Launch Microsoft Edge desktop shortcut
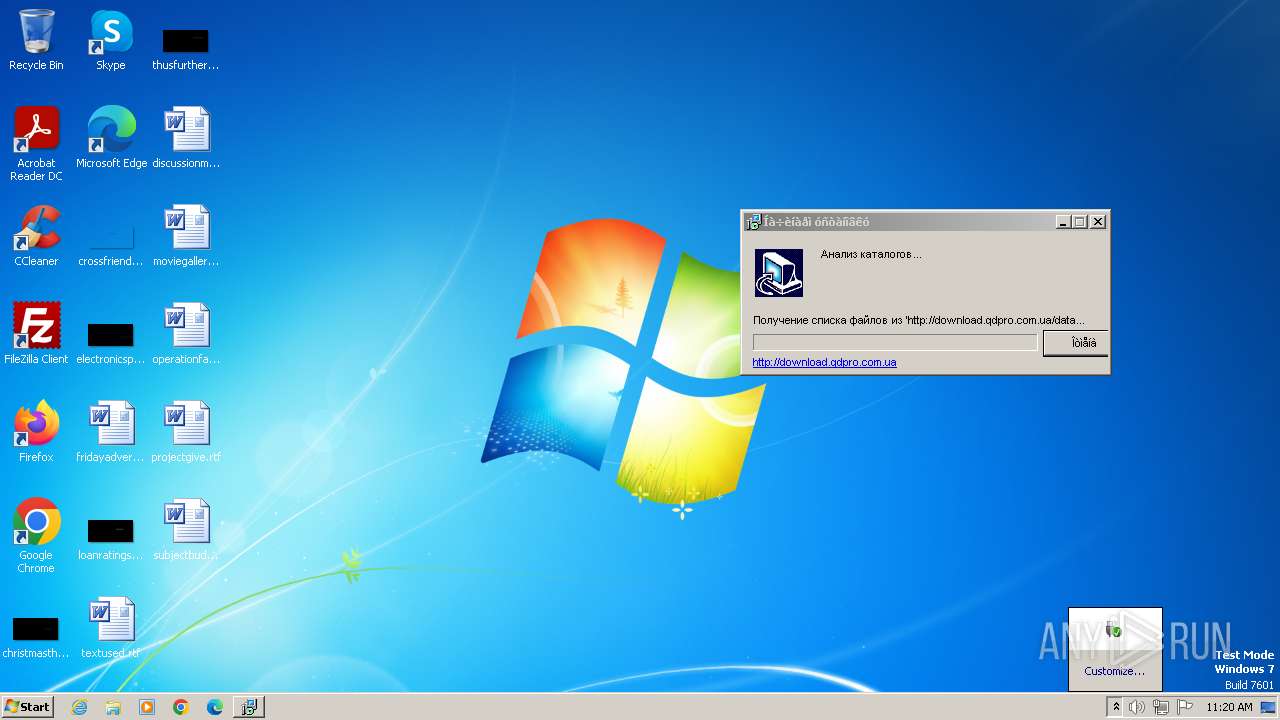Screen dimensions: 1280x720 coord(111,137)
